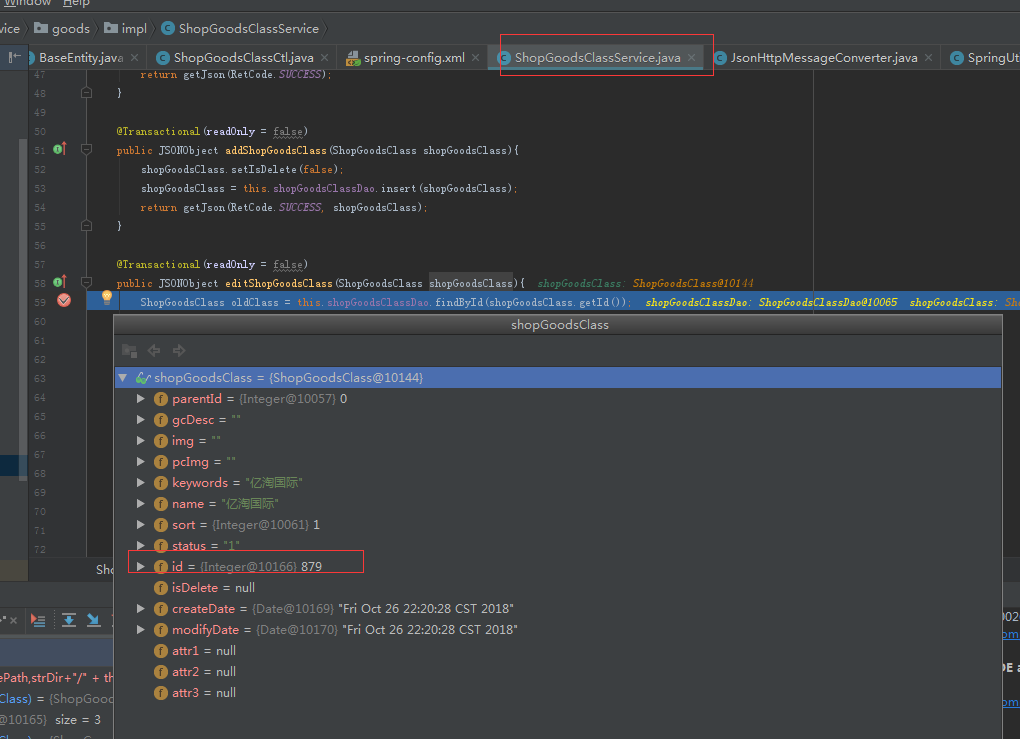The image size is (1020, 739).
Task: Click the addShopGoodsClass method name
Action: tap(276, 150)
